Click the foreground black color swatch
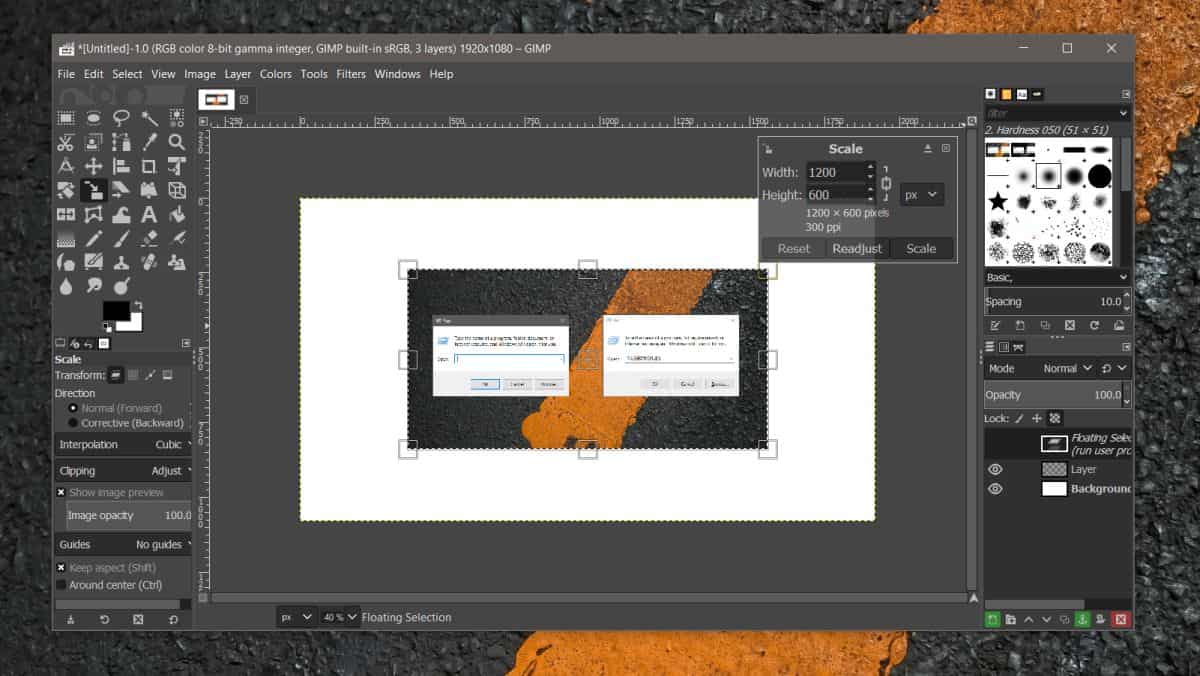1200x676 pixels. coord(115,311)
